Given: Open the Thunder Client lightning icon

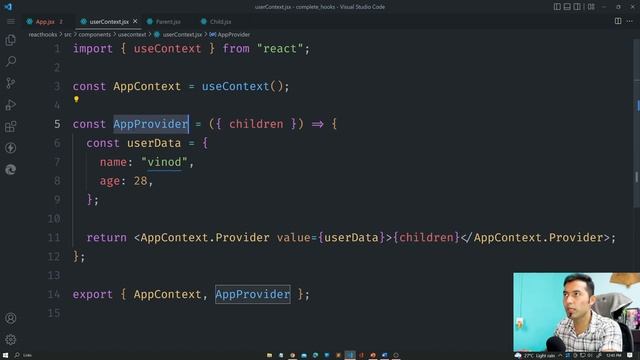Looking at the screenshot, I should coord(11,148).
